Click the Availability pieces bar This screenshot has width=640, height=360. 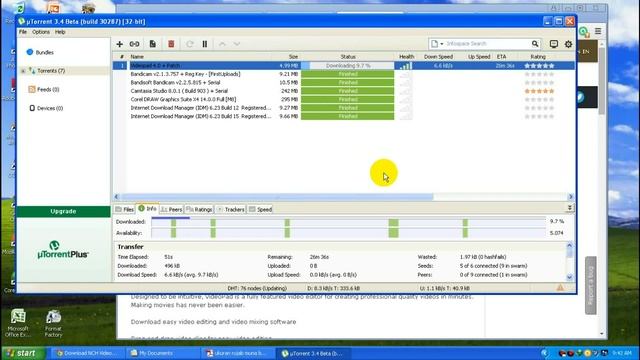click(x=349, y=233)
